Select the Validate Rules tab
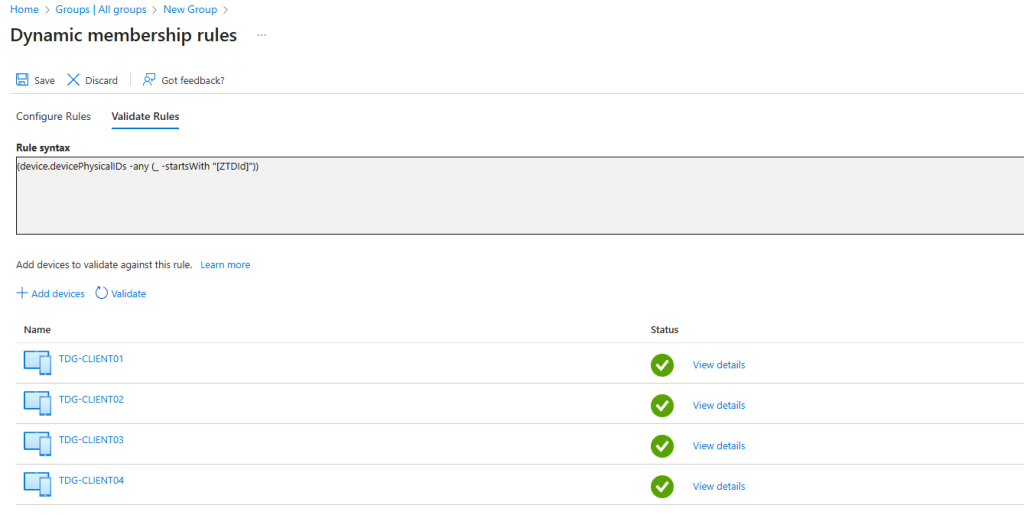The height and width of the screenshot is (515, 1024). point(145,117)
